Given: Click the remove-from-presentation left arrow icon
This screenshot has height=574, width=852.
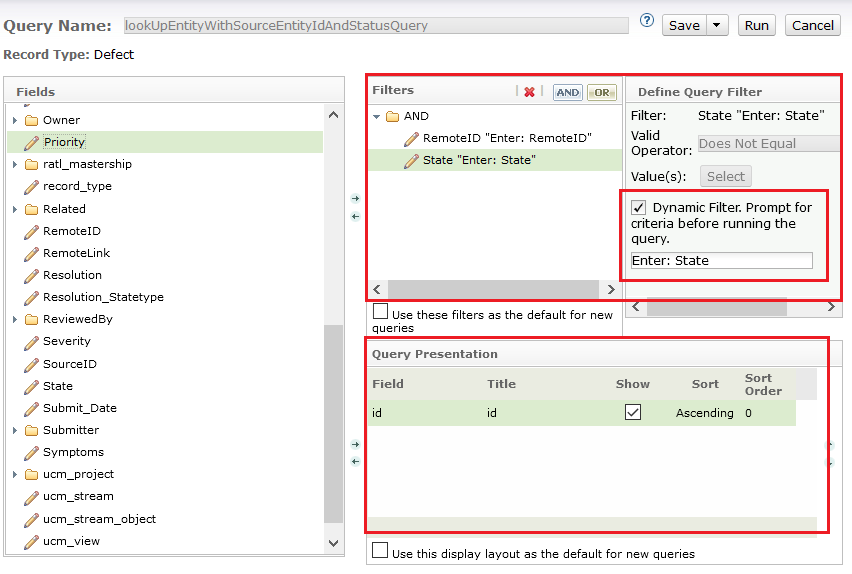Looking at the screenshot, I should 355,461.
